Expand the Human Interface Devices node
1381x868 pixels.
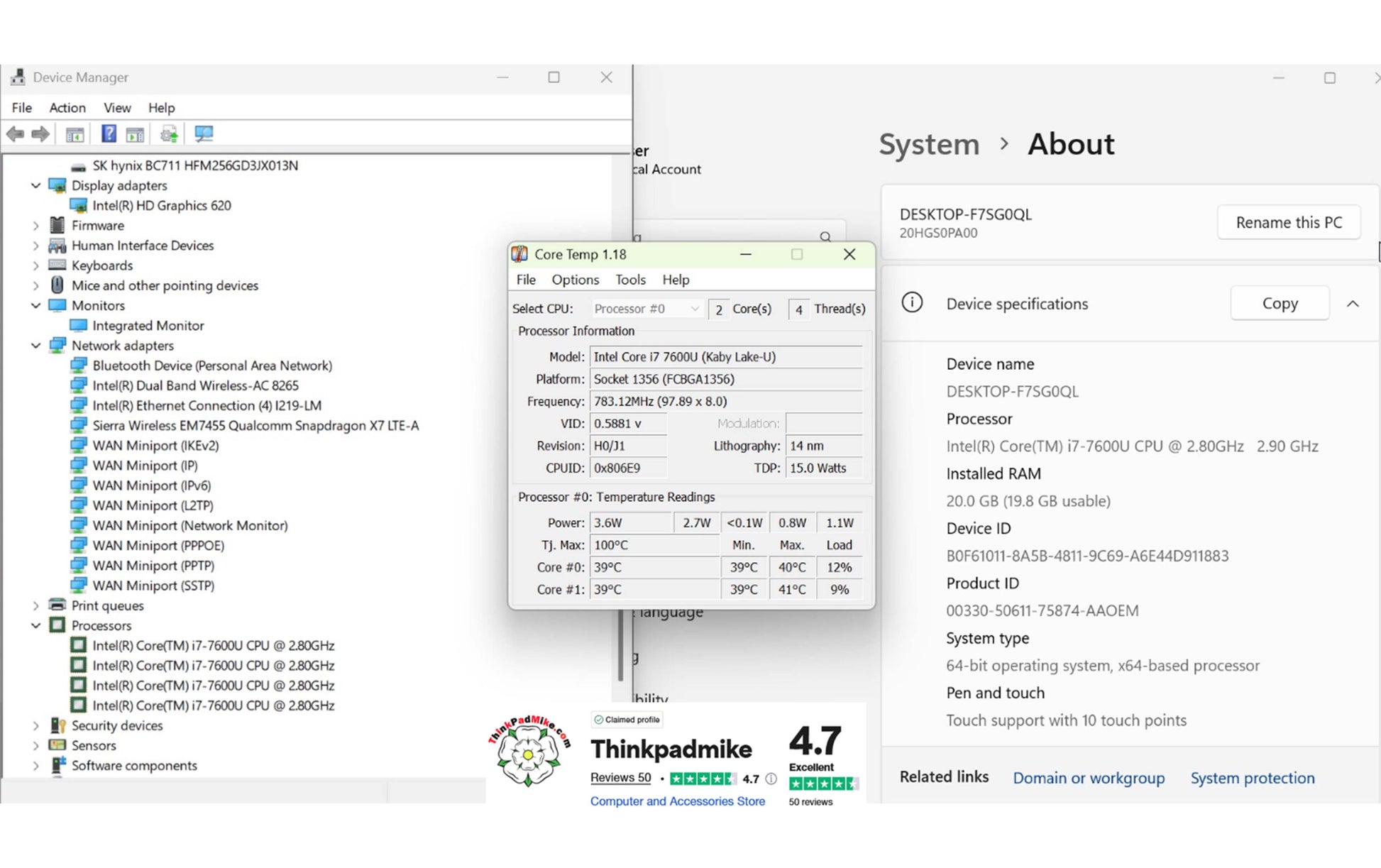point(35,246)
